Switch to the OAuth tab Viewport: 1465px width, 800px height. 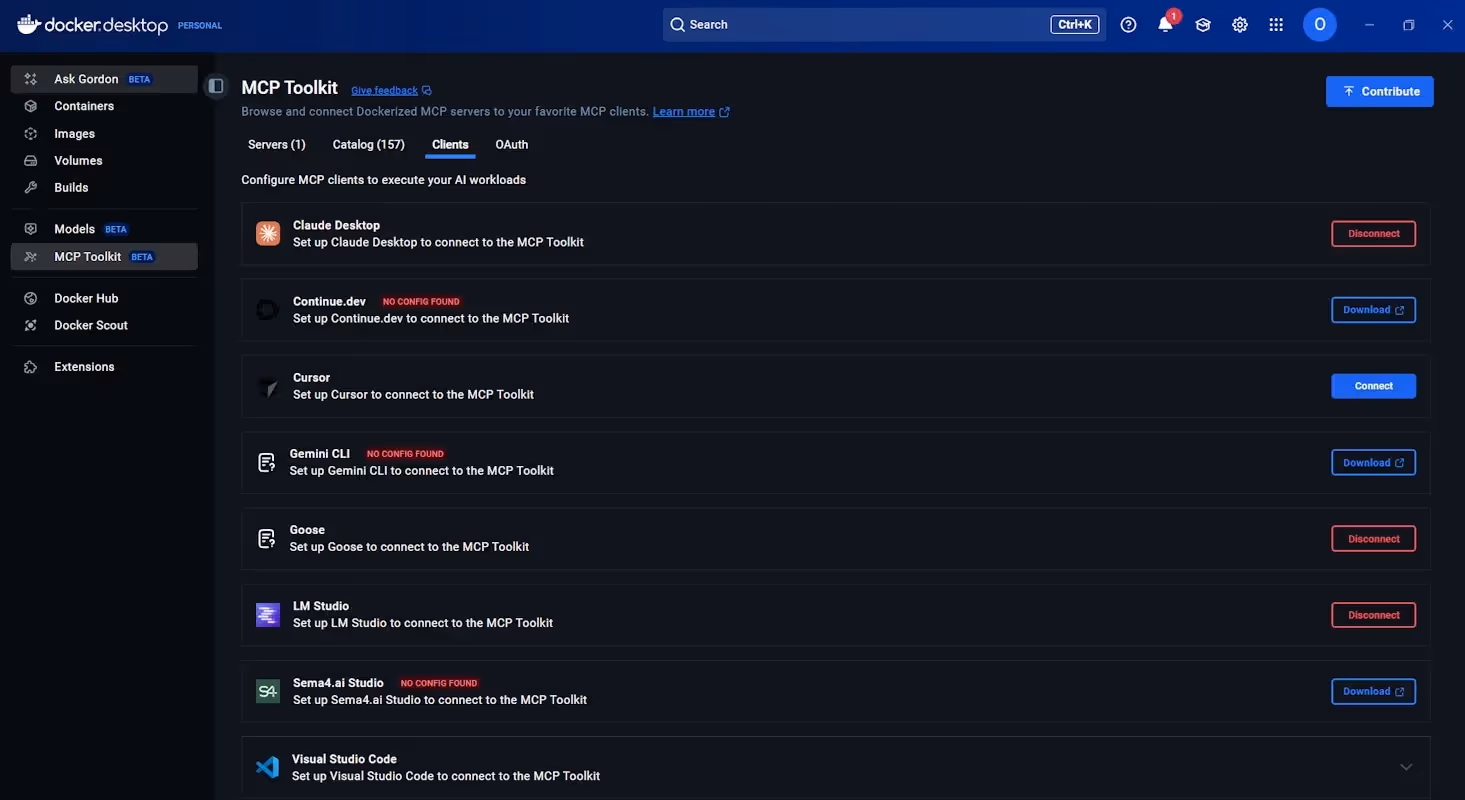pyautogui.click(x=512, y=145)
